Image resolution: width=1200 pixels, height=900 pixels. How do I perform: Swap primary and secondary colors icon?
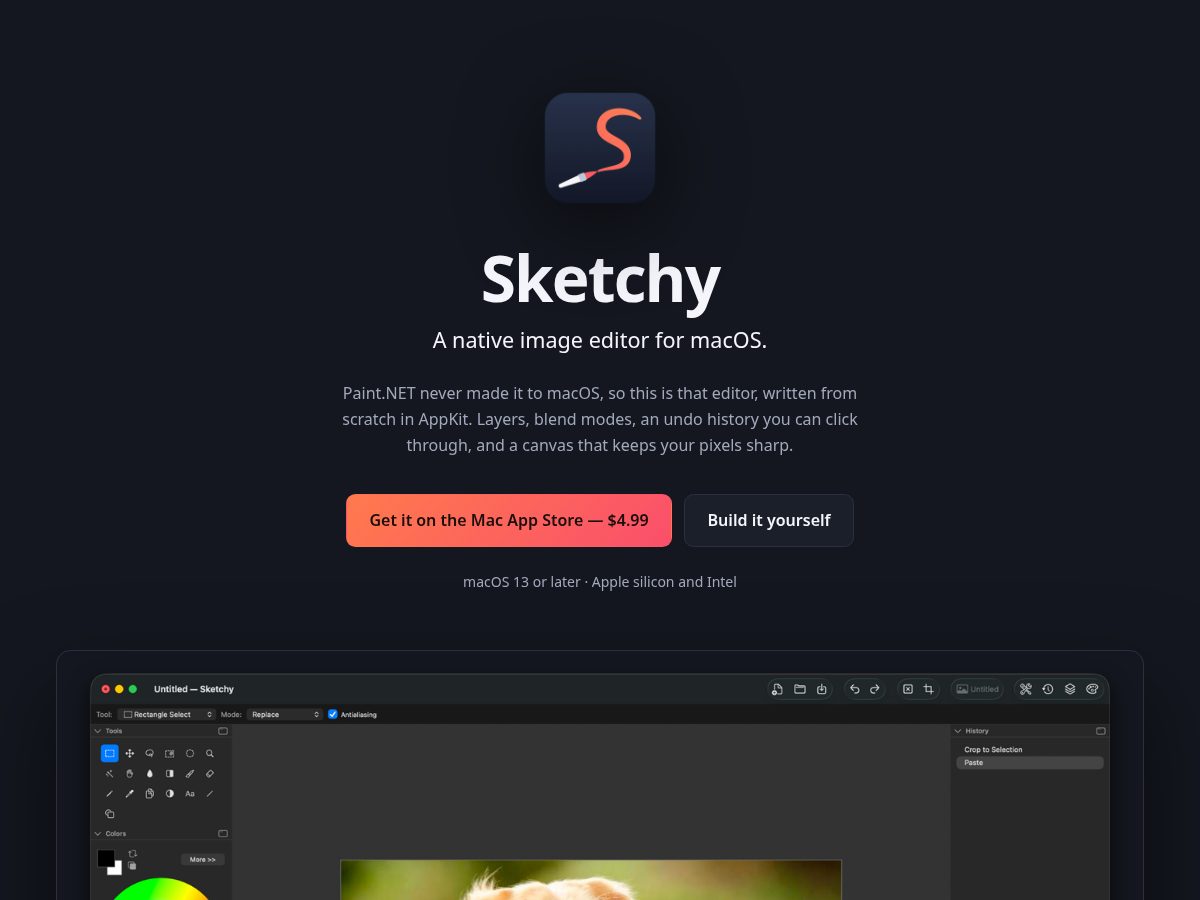point(132,854)
